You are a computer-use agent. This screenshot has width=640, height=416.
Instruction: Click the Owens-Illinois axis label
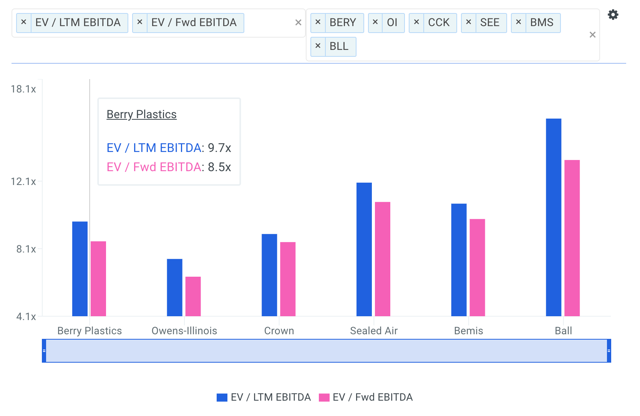click(x=184, y=331)
